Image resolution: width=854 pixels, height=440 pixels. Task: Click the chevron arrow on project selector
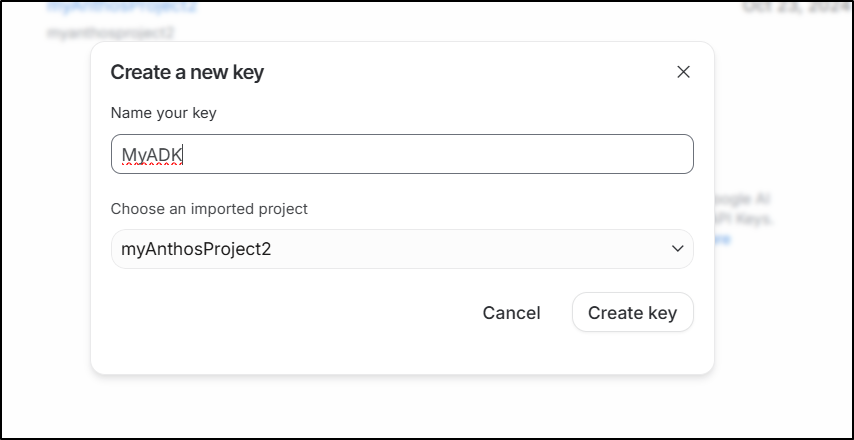coord(678,249)
